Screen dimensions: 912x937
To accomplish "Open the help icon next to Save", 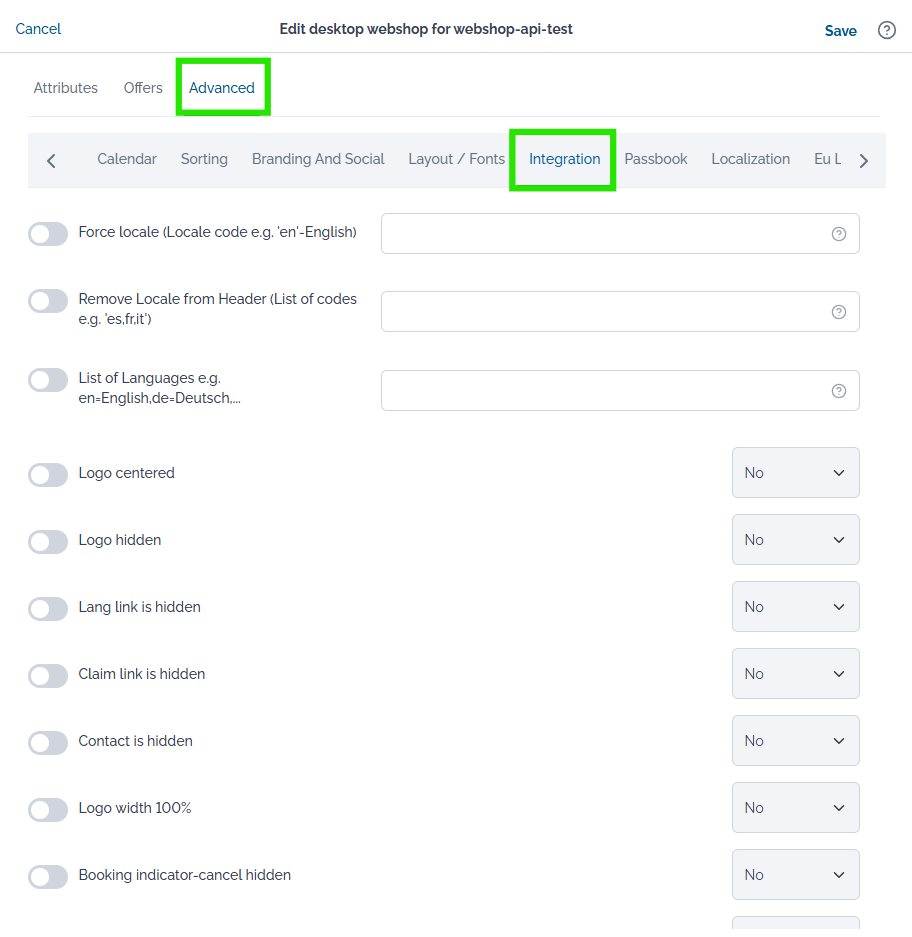I will [x=886, y=30].
